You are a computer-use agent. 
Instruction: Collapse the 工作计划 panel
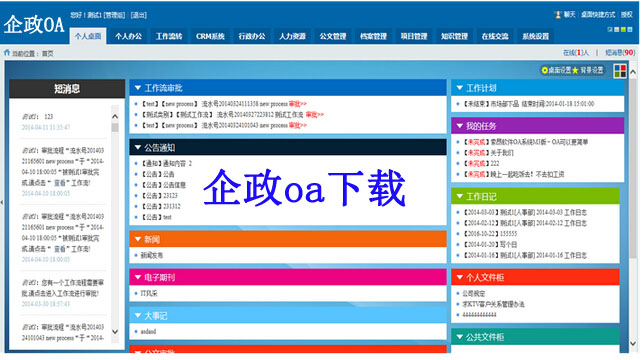tap(459, 88)
